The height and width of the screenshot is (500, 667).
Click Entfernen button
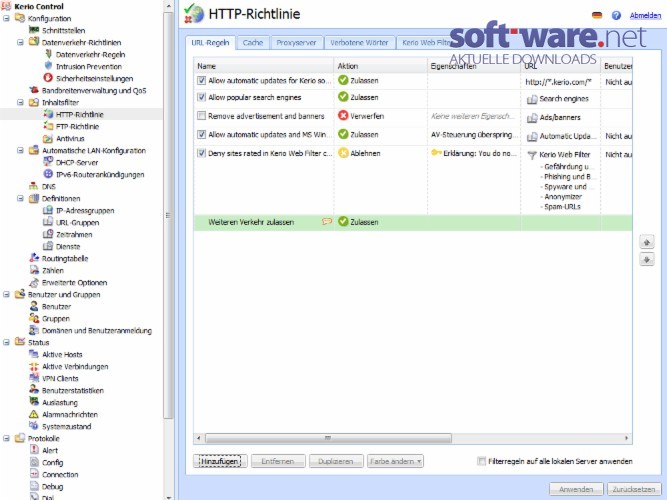click(x=278, y=461)
